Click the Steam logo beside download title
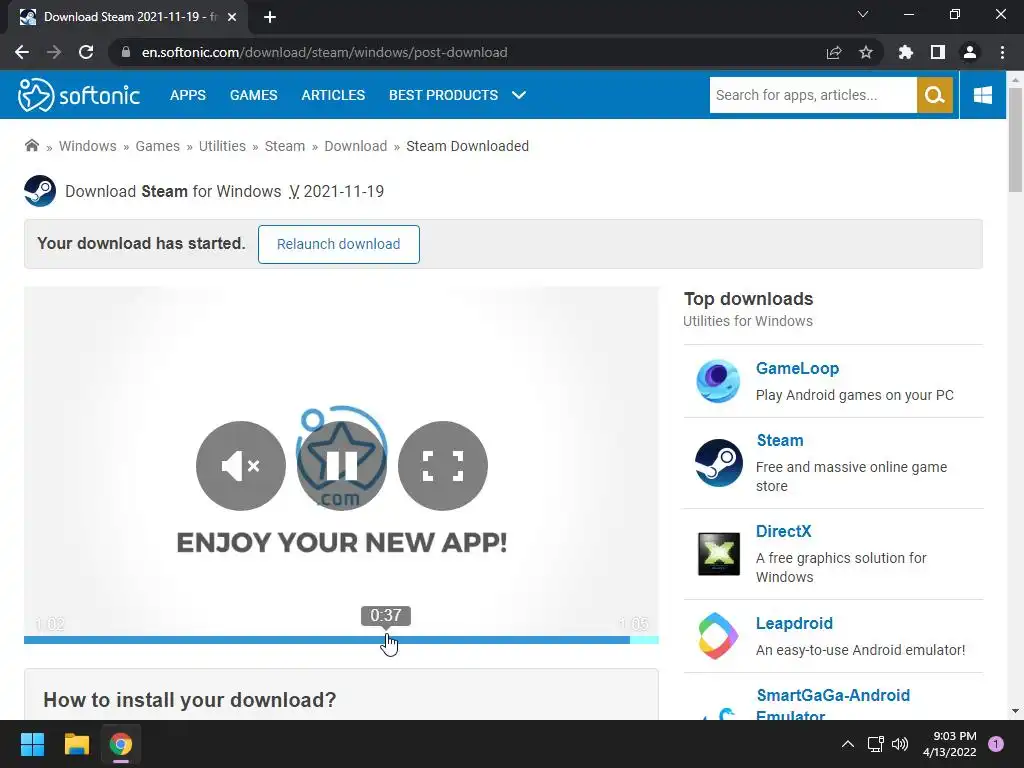 pos(40,191)
